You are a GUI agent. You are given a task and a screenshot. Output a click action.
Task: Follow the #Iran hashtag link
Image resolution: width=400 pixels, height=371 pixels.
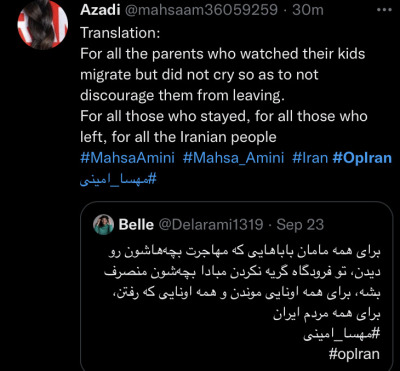[310, 158]
